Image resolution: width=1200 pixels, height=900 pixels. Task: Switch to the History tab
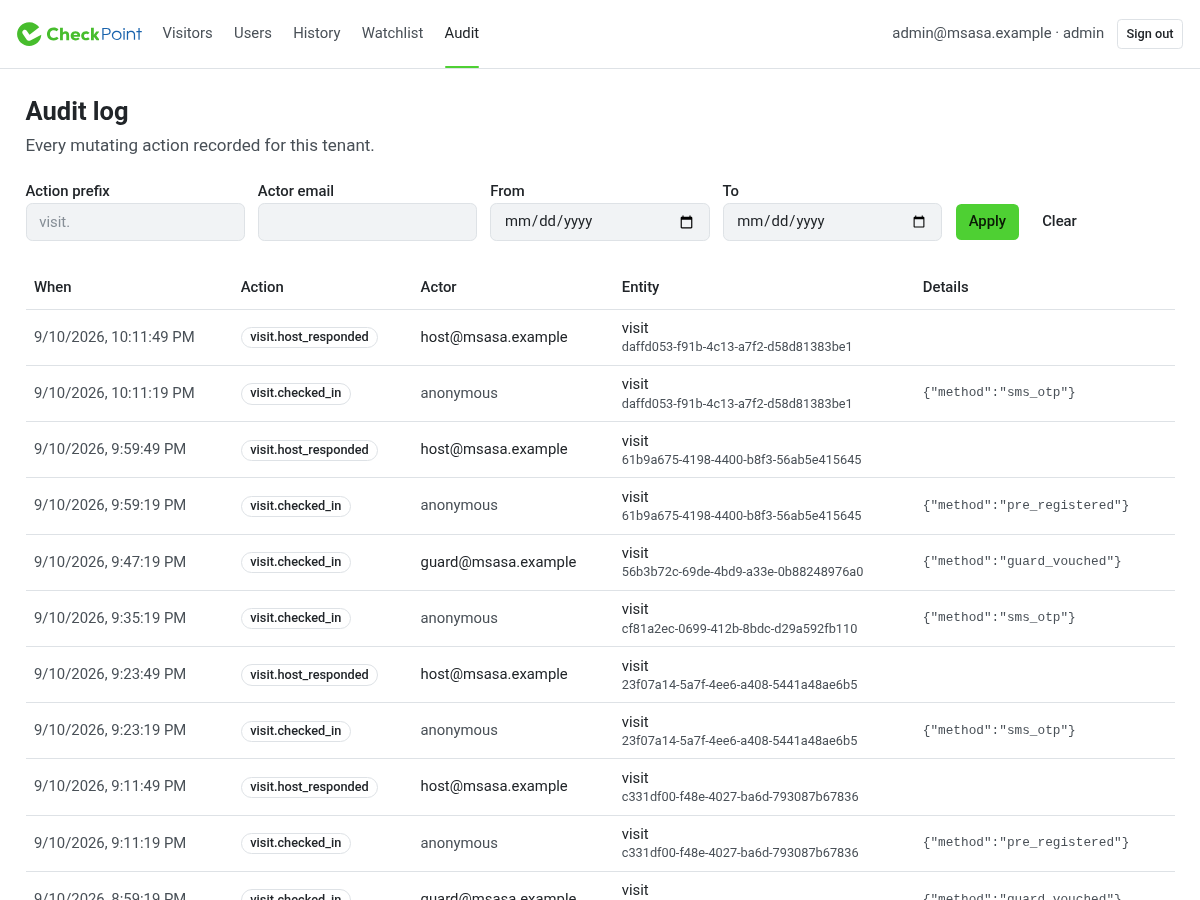pos(317,33)
